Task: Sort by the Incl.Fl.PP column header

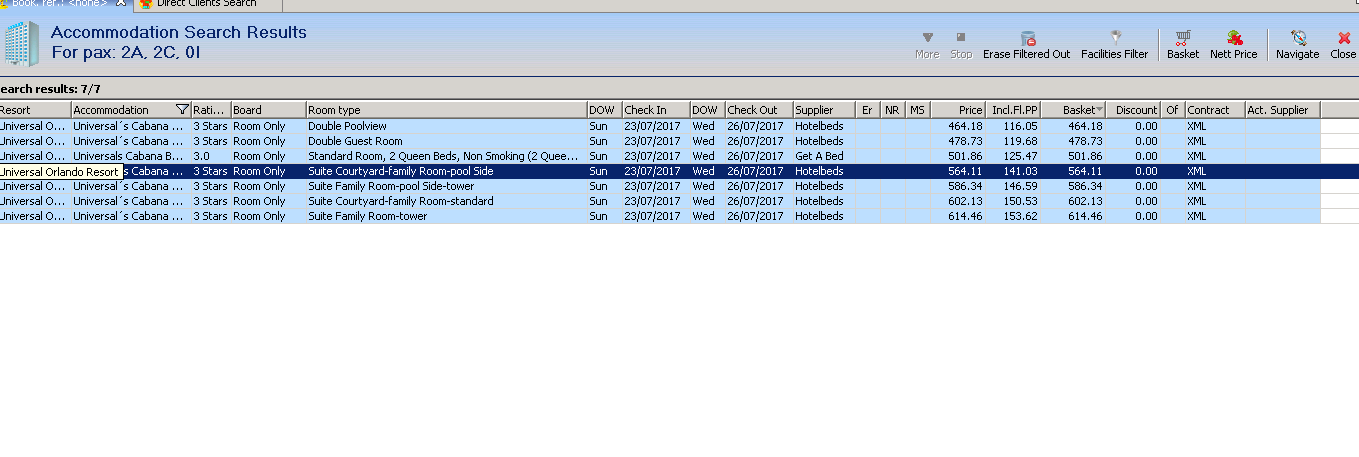Action: tap(1014, 110)
